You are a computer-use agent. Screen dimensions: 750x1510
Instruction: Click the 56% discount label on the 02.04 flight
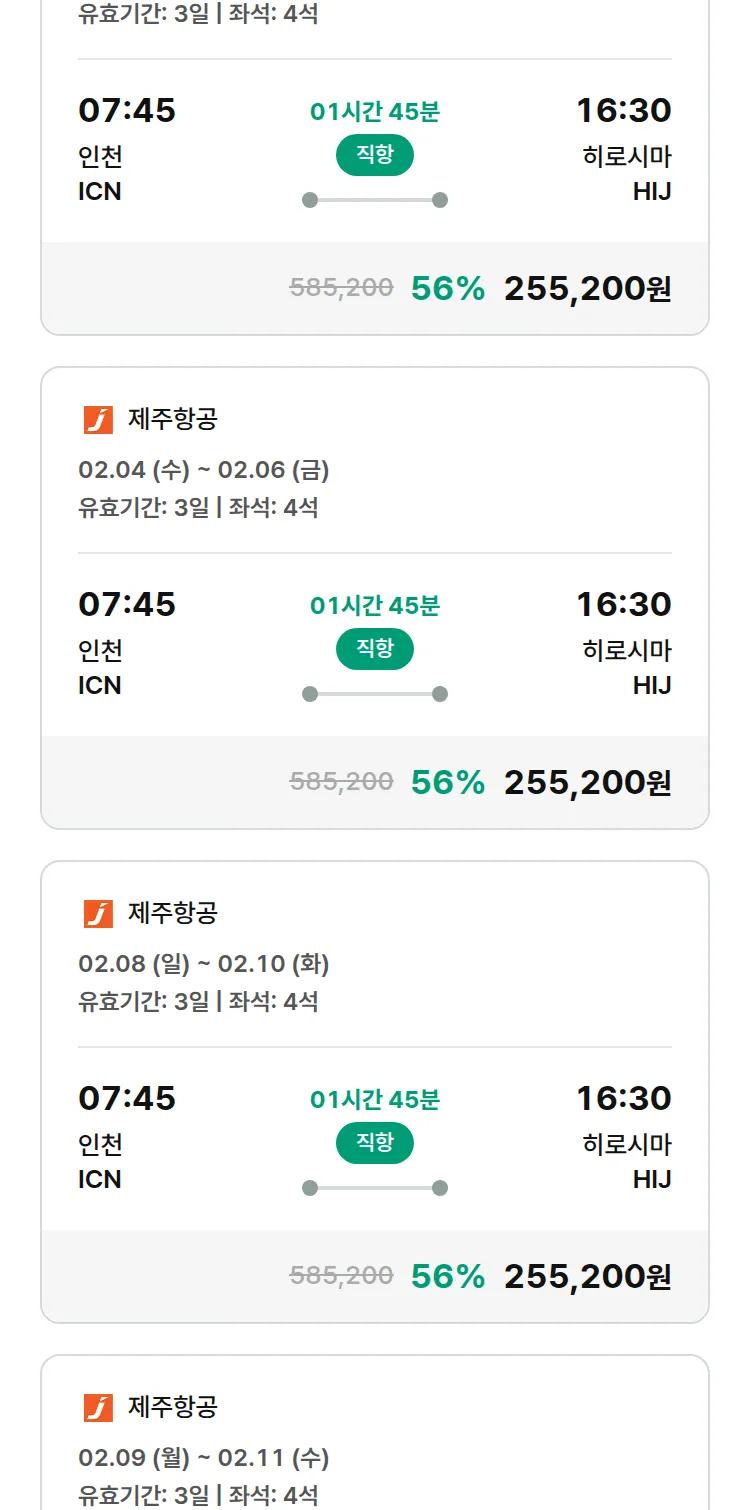447,782
